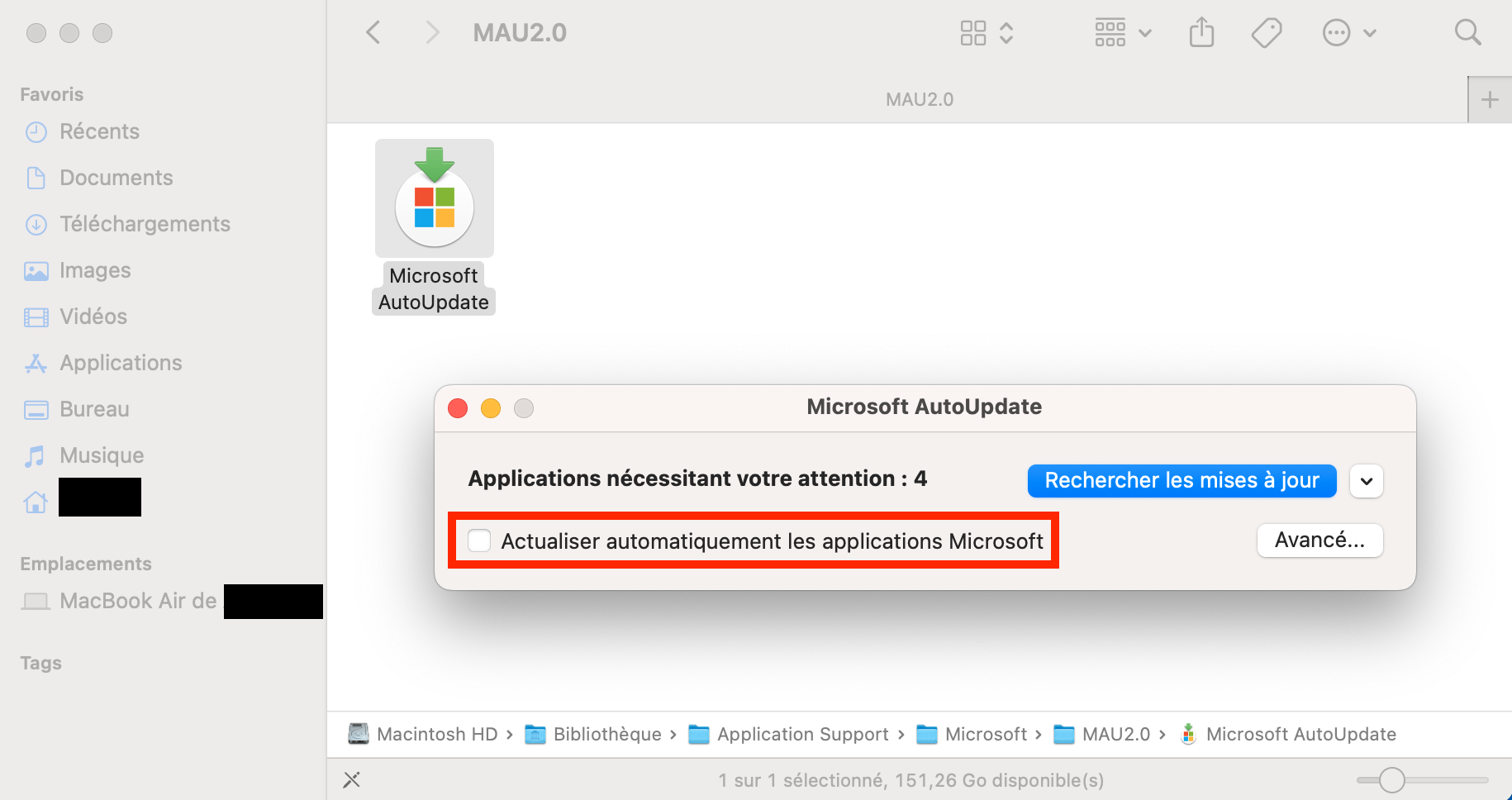Open Bibliothèque from the path bar
Image resolution: width=1512 pixels, height=800 pixels.
point(606,734)
